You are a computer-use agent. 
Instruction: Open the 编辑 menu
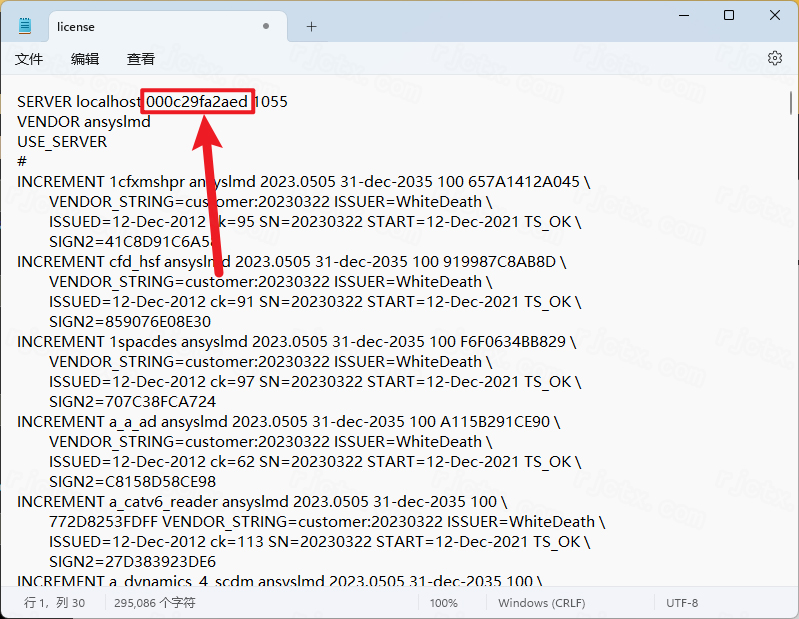click(85, 59)
